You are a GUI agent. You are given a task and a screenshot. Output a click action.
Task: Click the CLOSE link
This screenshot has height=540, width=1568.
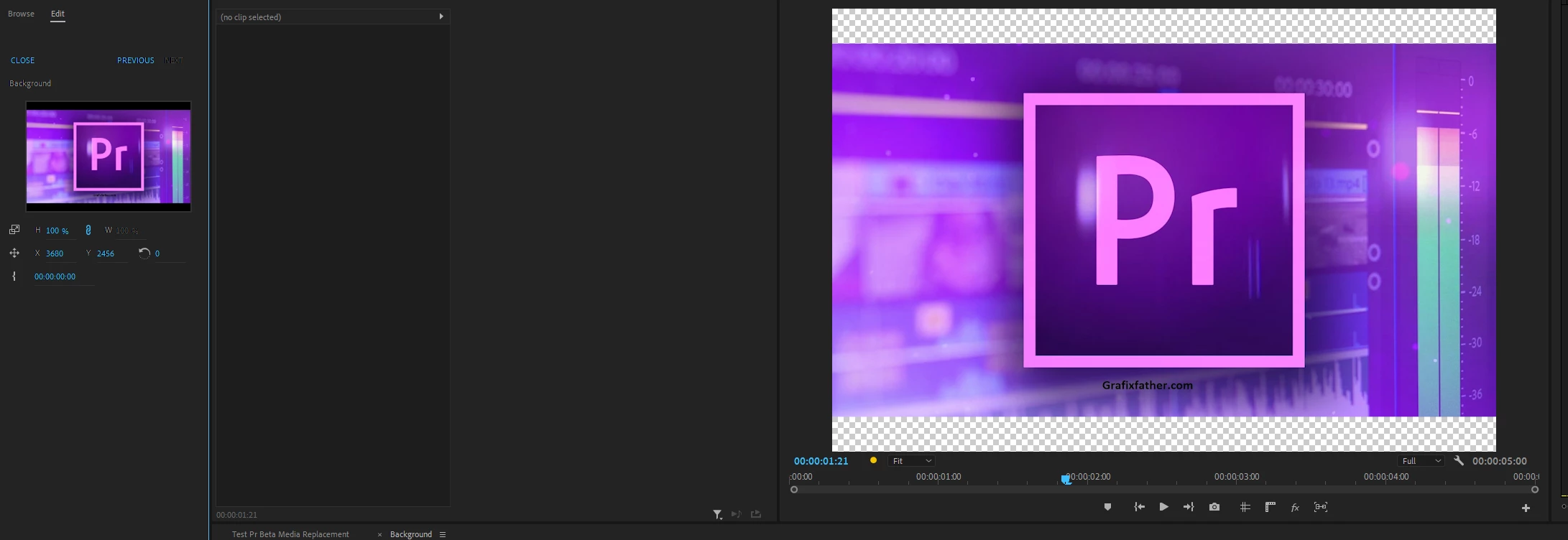[x=22, y=60]
